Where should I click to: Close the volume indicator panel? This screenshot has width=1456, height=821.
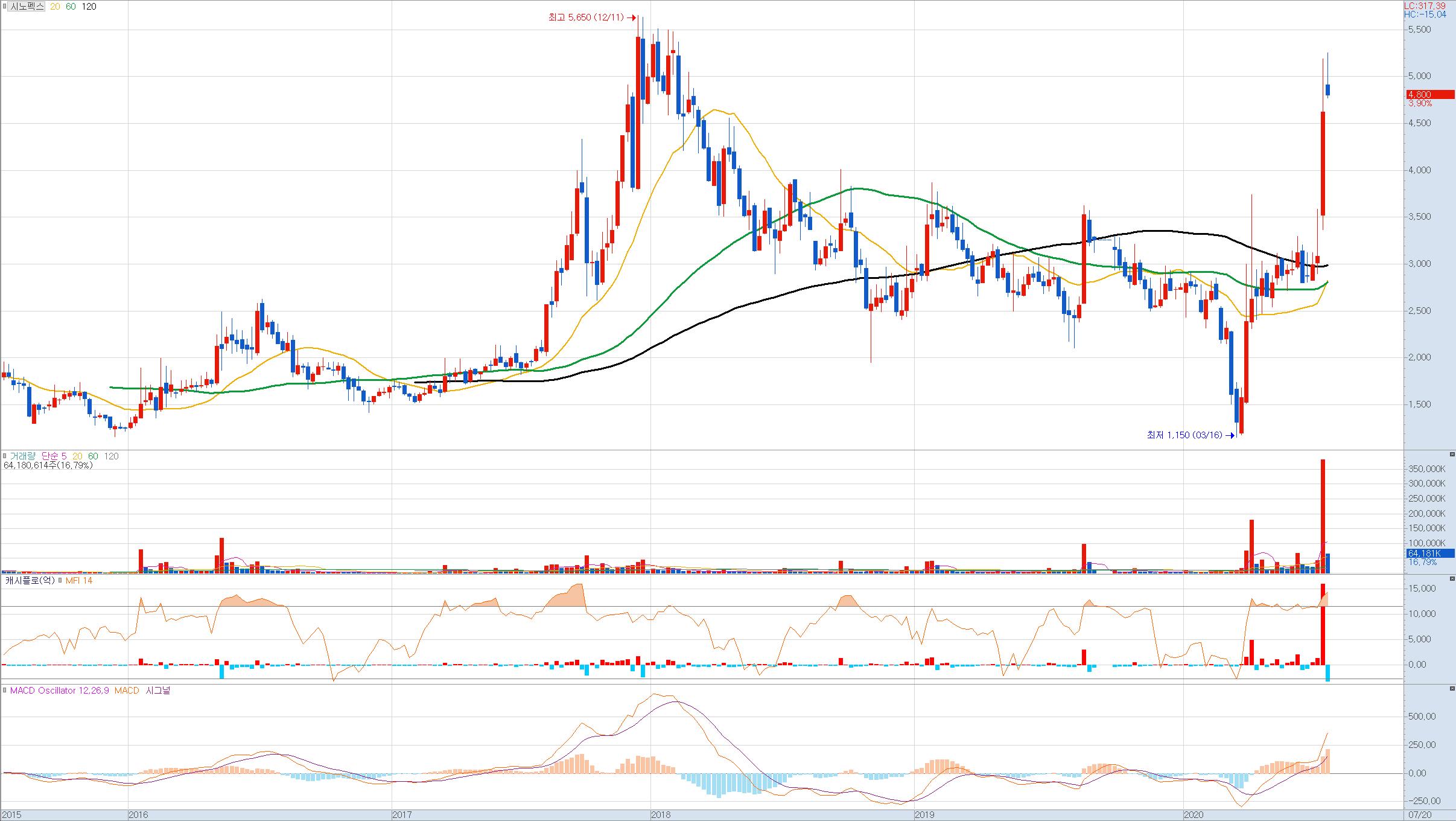pos(1452,455)
